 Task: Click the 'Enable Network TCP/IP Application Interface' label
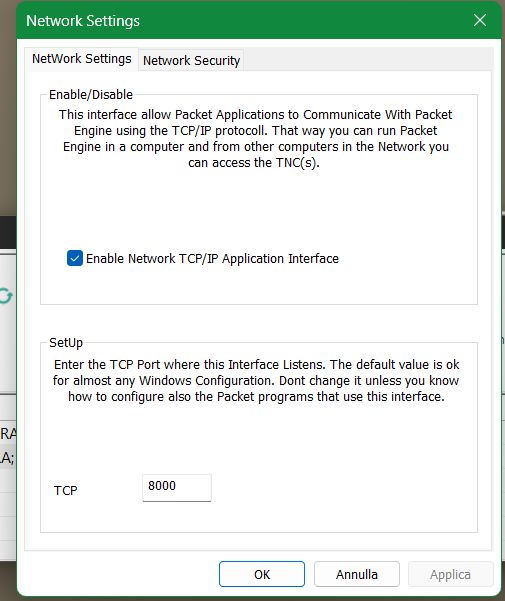pos(212,259)
